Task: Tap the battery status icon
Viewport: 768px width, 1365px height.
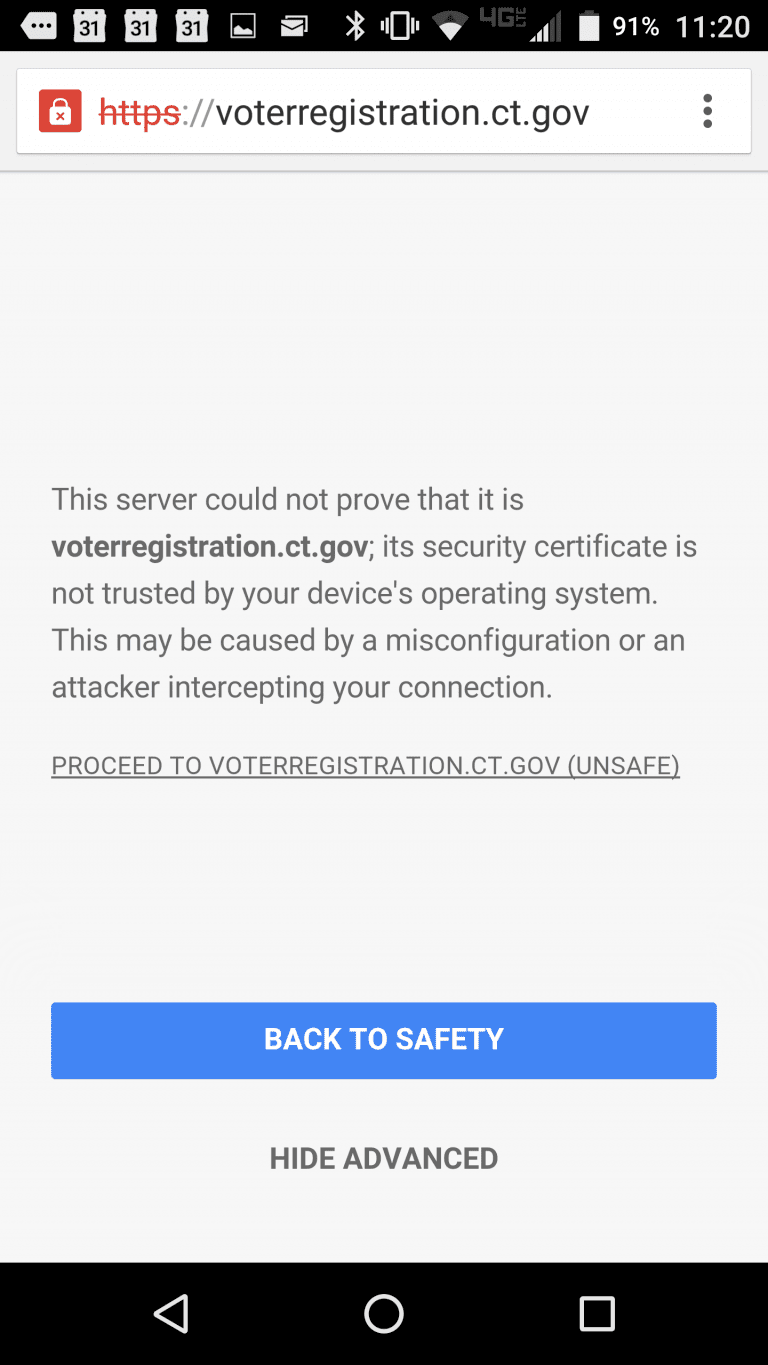Action: 589,27
